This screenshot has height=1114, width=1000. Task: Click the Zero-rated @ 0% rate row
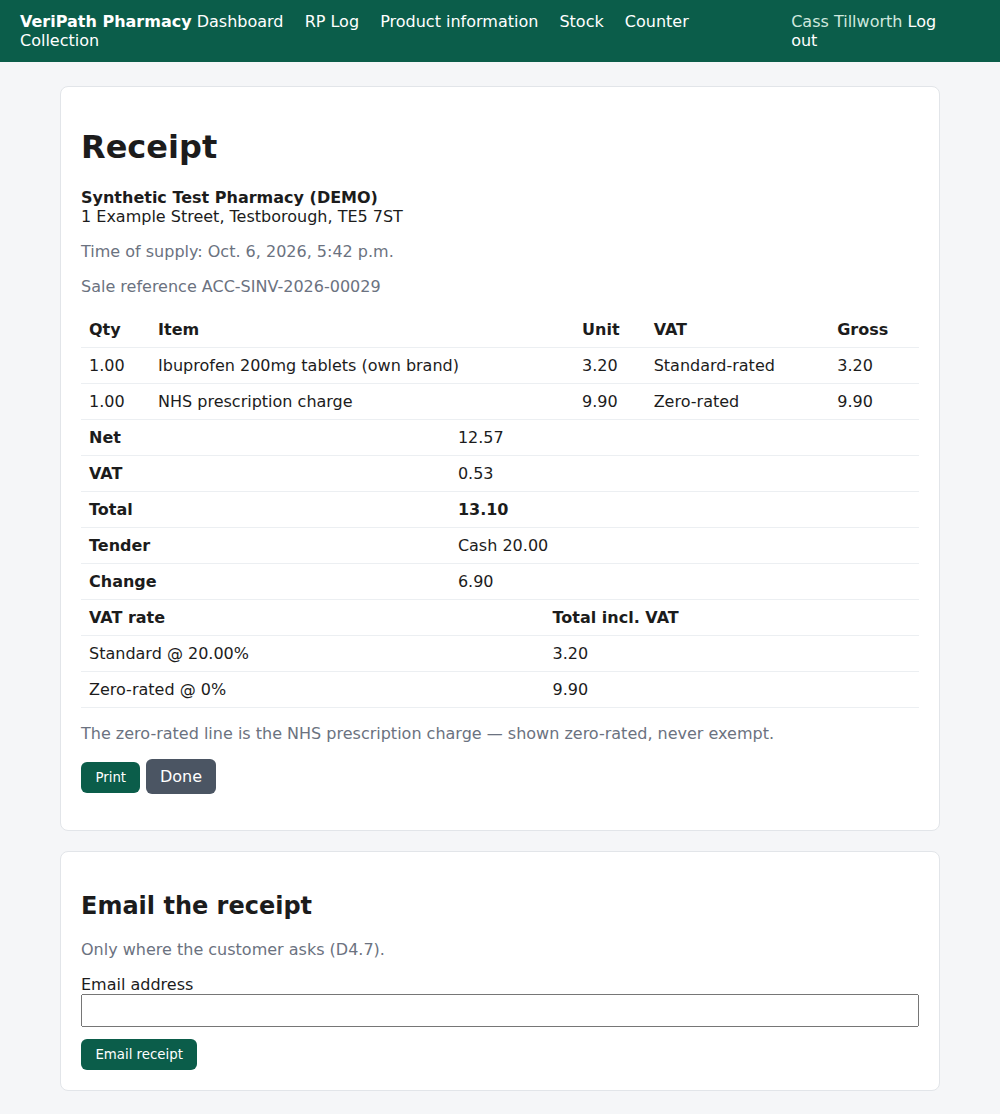(500, 689)
